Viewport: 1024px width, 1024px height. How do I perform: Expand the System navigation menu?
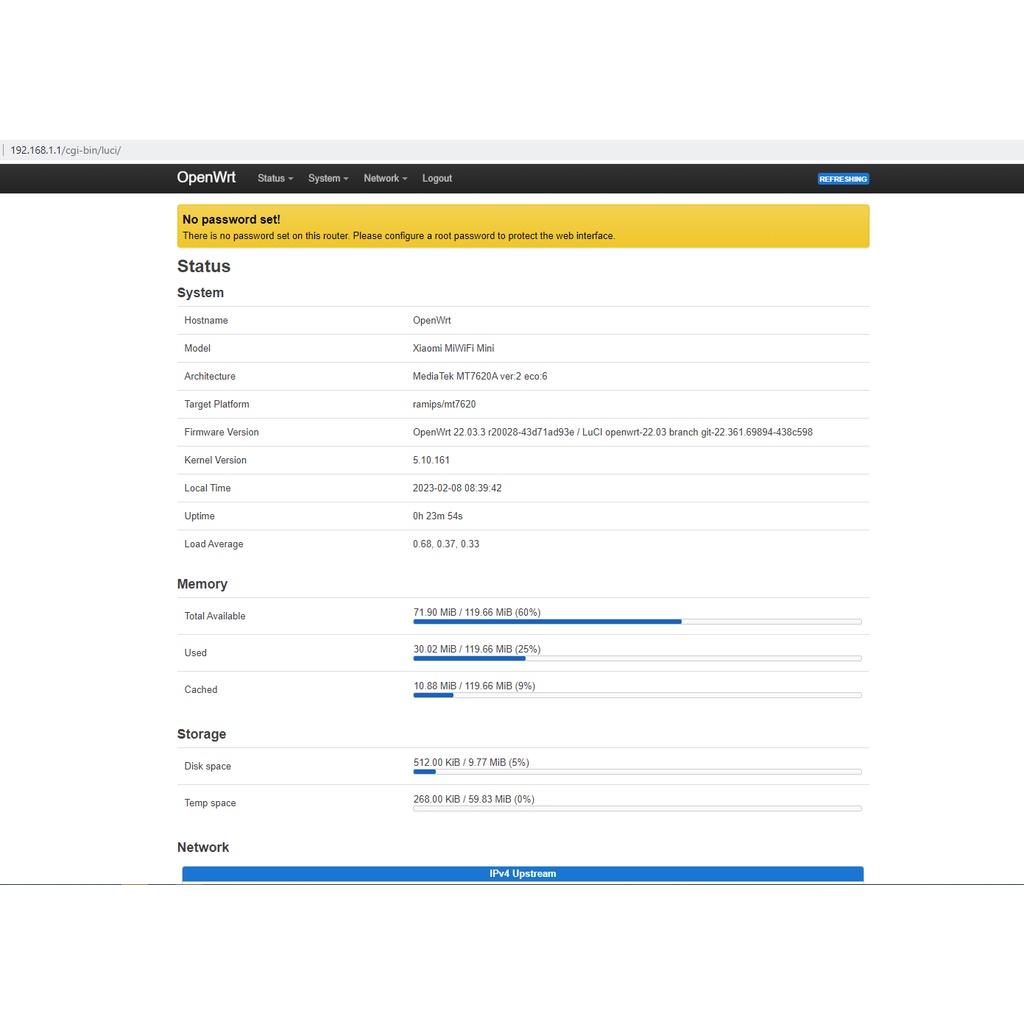[x=328, y=178]
